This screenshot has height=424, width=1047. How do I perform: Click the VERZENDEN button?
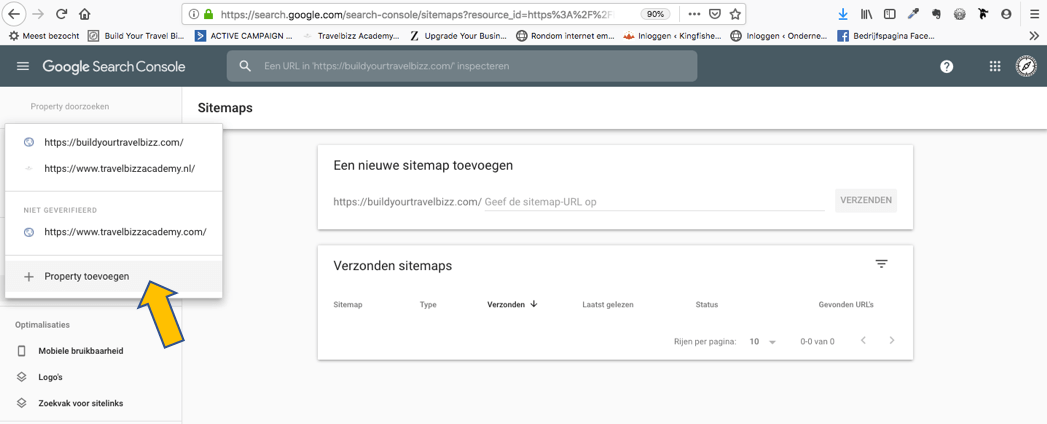point(865,200)
